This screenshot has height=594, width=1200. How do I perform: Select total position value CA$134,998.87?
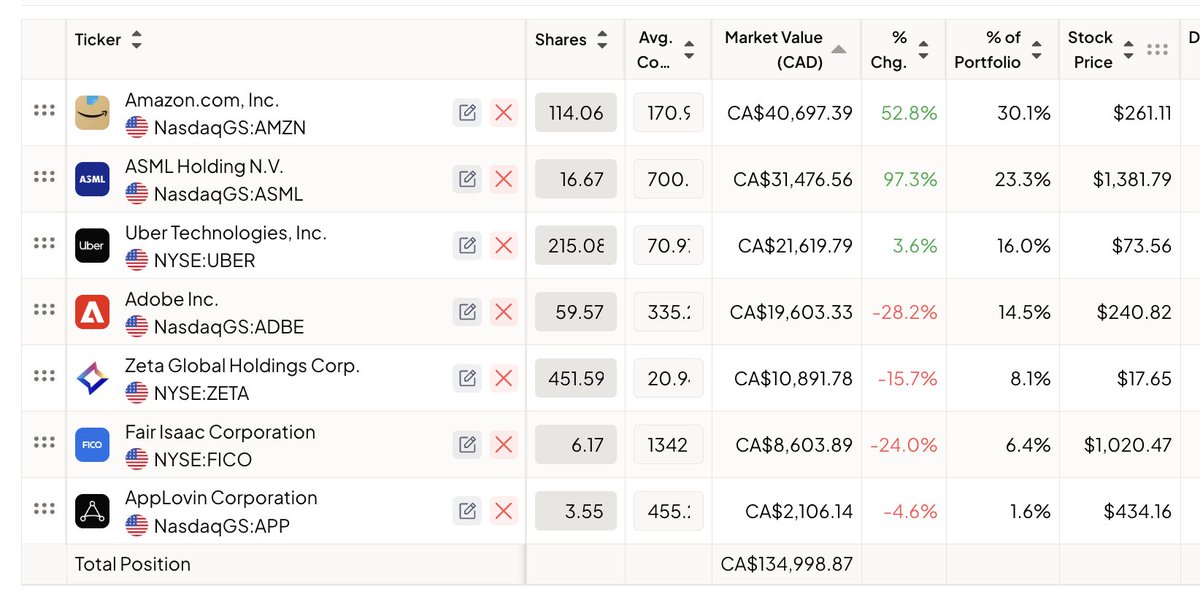(x=787, y=564)
